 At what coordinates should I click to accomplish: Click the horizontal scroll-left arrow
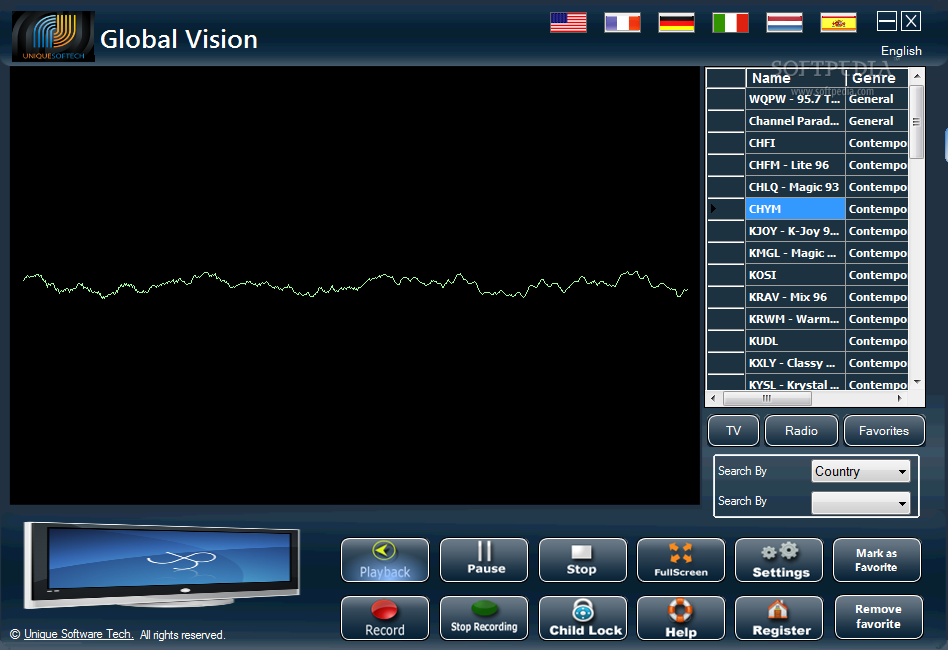click(x=713, y=398)
